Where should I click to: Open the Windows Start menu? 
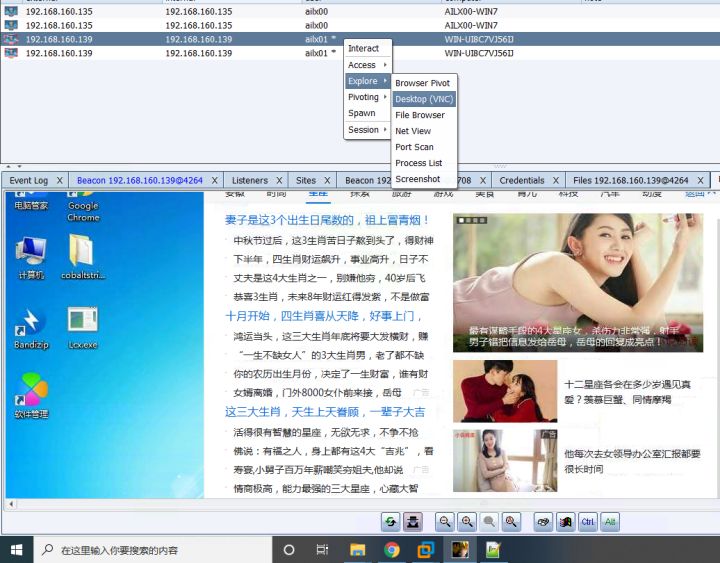coord(17,550)
